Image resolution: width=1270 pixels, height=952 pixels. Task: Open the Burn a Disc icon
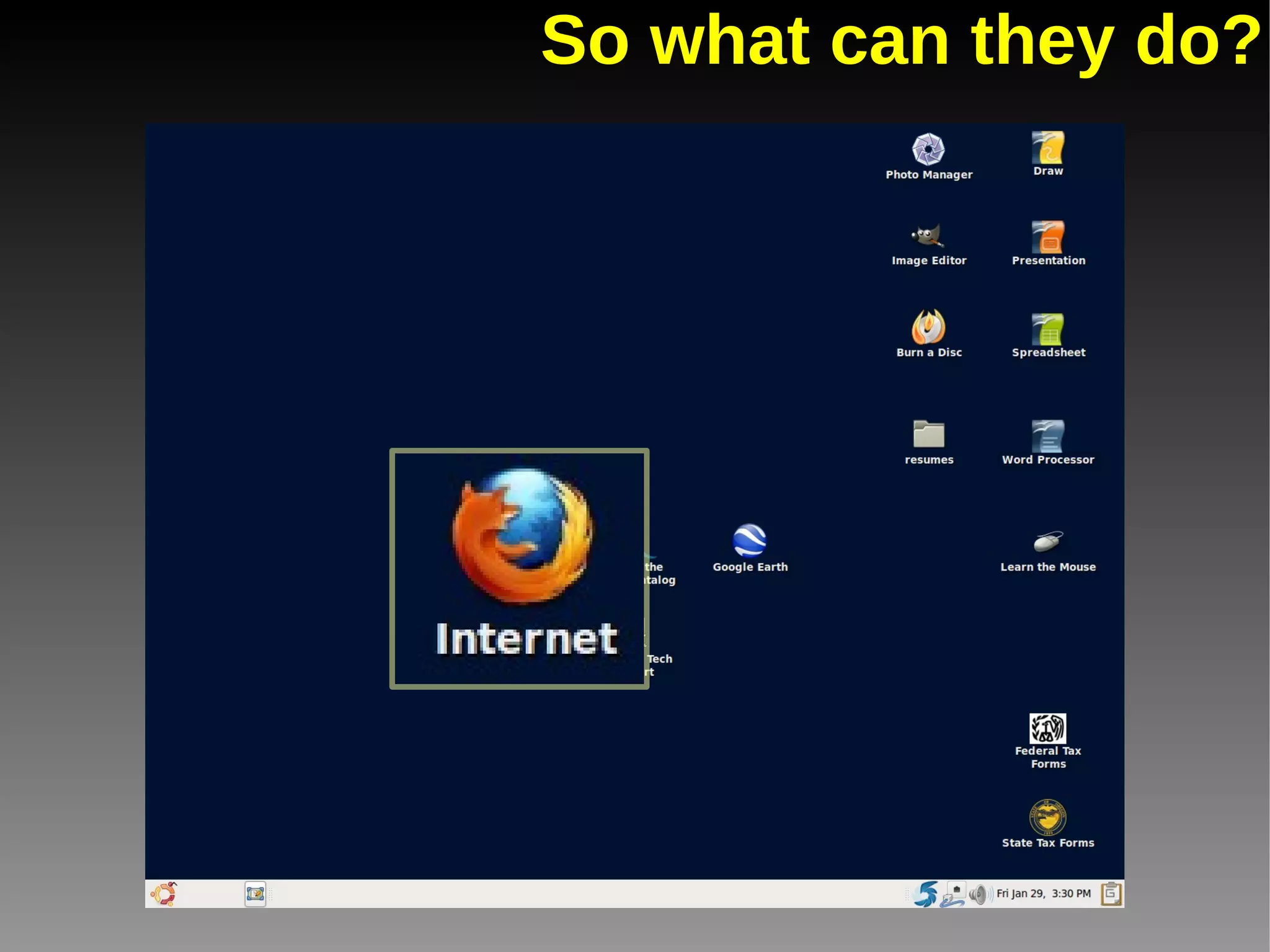(928, 327)
